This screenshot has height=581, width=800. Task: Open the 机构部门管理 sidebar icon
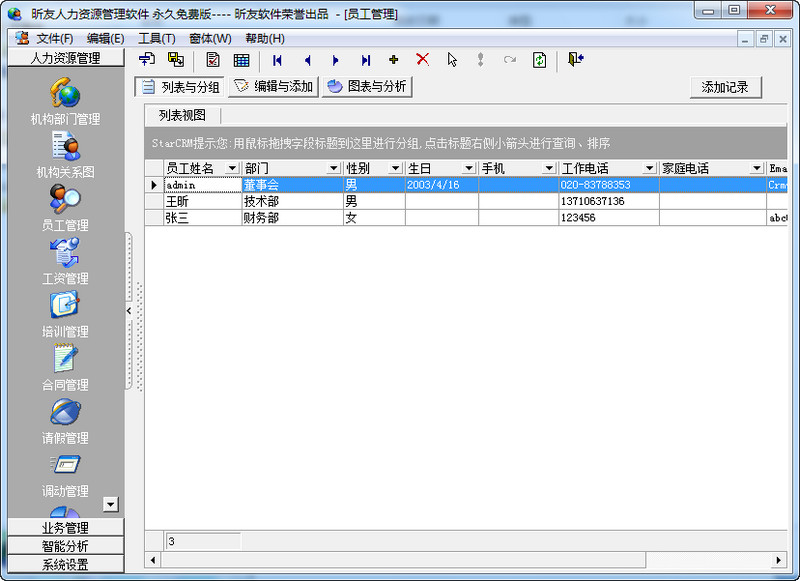point(65,93)
